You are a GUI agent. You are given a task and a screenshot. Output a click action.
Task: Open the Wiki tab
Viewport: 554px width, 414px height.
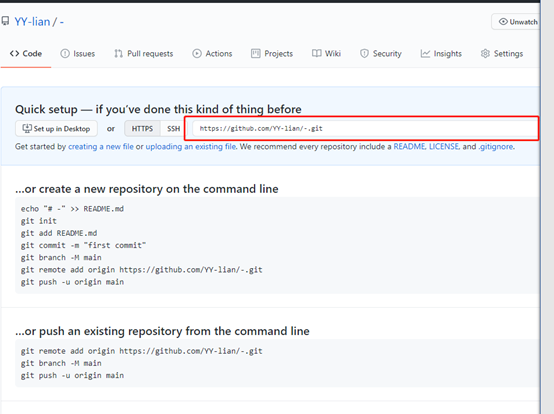pos(326,54)
